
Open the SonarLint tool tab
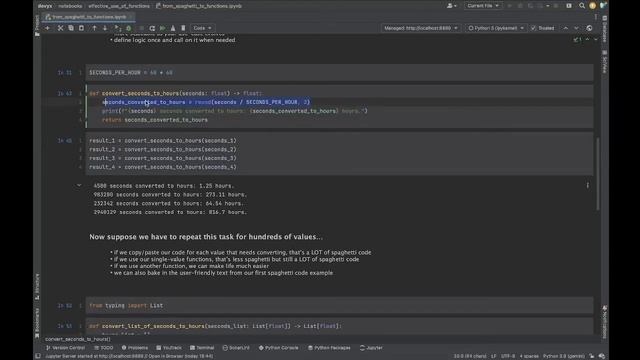[236, 348]
